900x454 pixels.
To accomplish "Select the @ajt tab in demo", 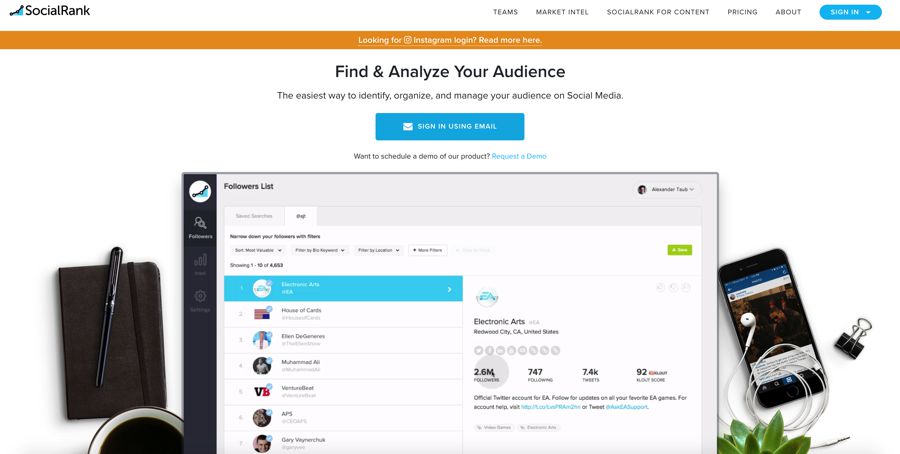I will coord(301,216).
